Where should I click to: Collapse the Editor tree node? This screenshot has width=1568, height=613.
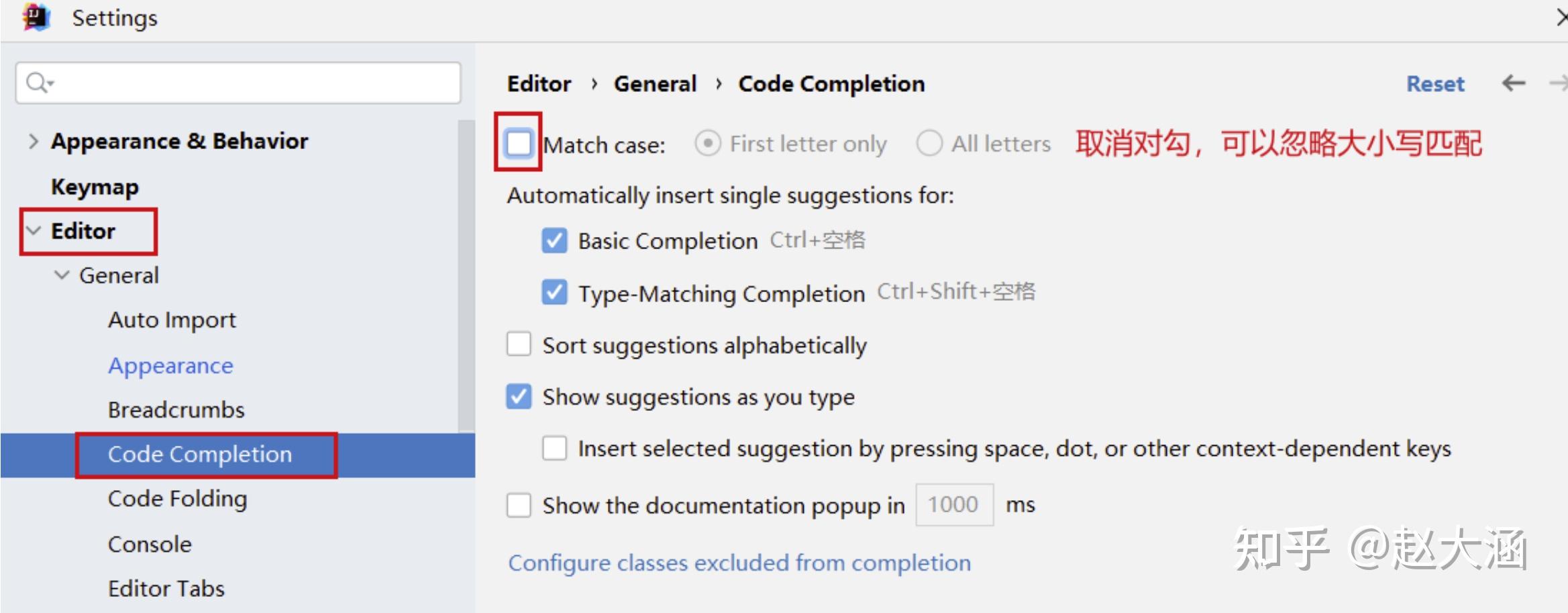tap(33, 230)
